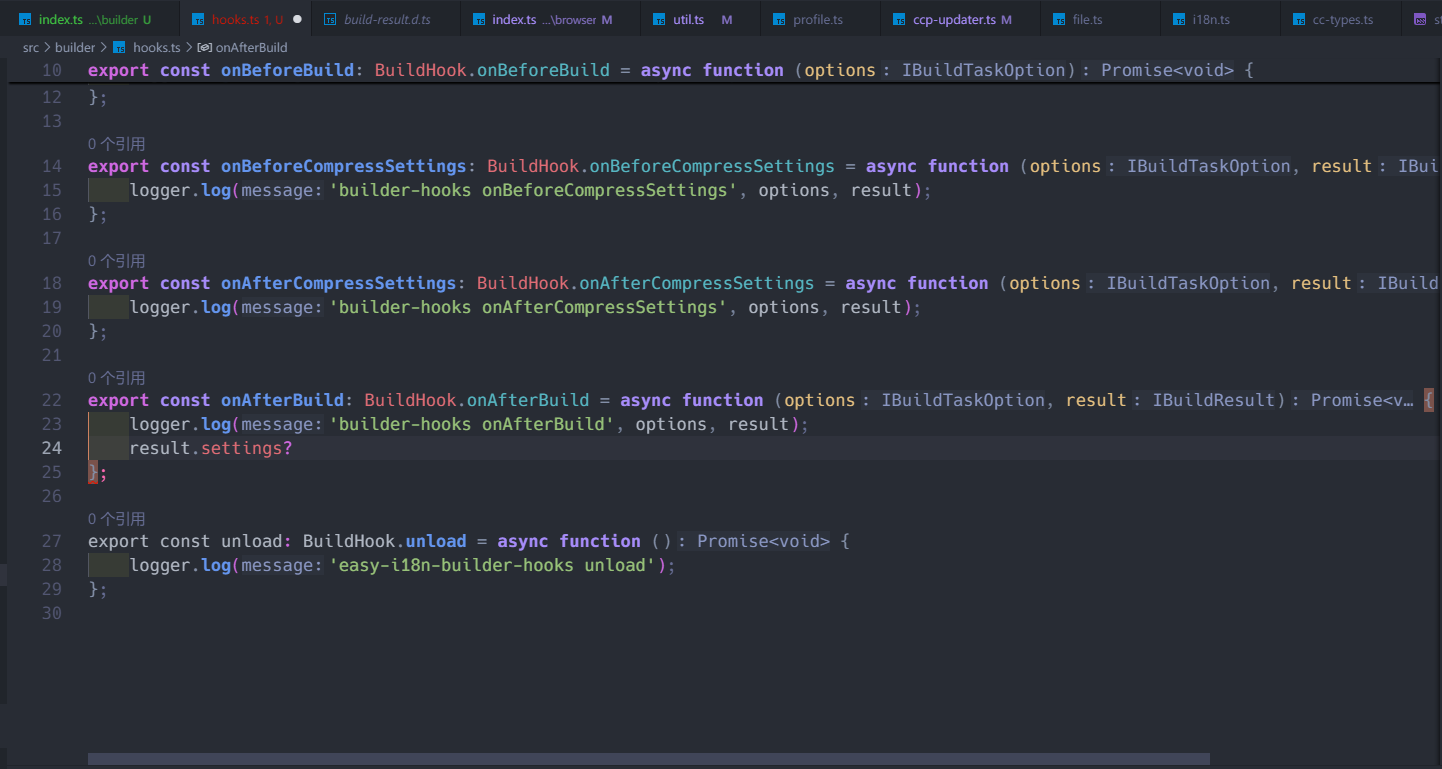Click the unsaved dot on hooks.ts tab
The image size is (1442, 769).
pyautogui.click(x=297, y=19)
